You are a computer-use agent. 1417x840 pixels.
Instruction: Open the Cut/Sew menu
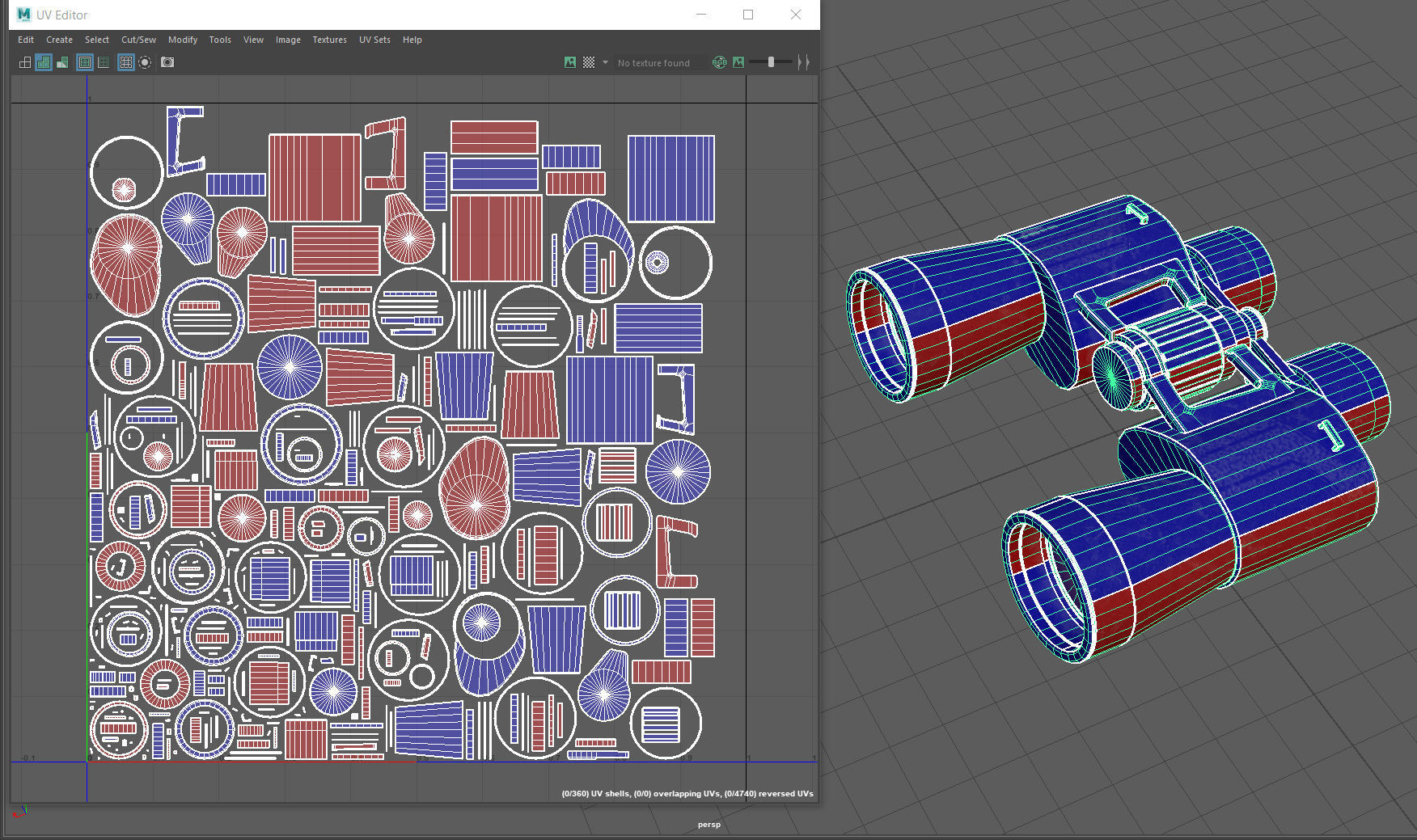click(138, 40)
